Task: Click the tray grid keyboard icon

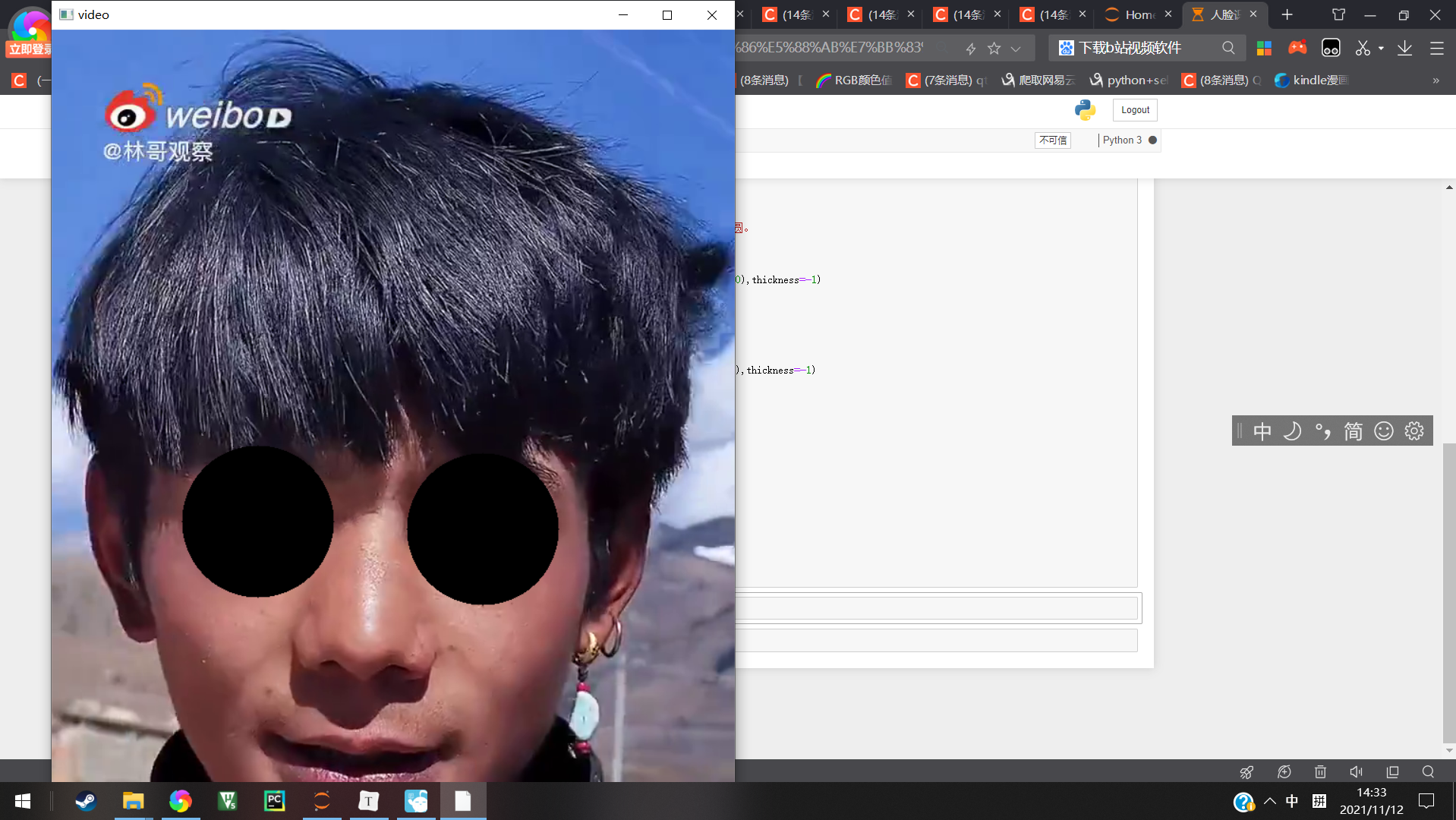Action: pyautogui.click(x=1319, y=801)
